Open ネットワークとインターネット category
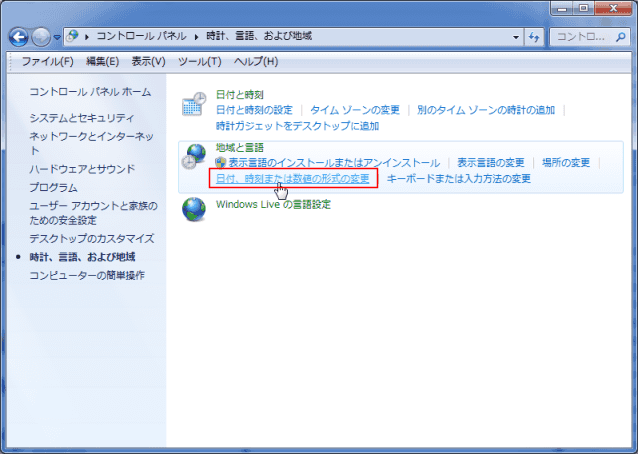The height and width of the screenshot is (454, 638). point(92,143)
